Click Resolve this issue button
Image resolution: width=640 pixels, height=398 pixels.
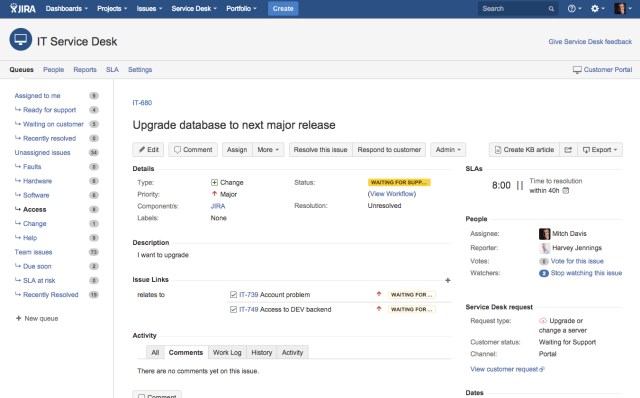(x=320, y=150)
